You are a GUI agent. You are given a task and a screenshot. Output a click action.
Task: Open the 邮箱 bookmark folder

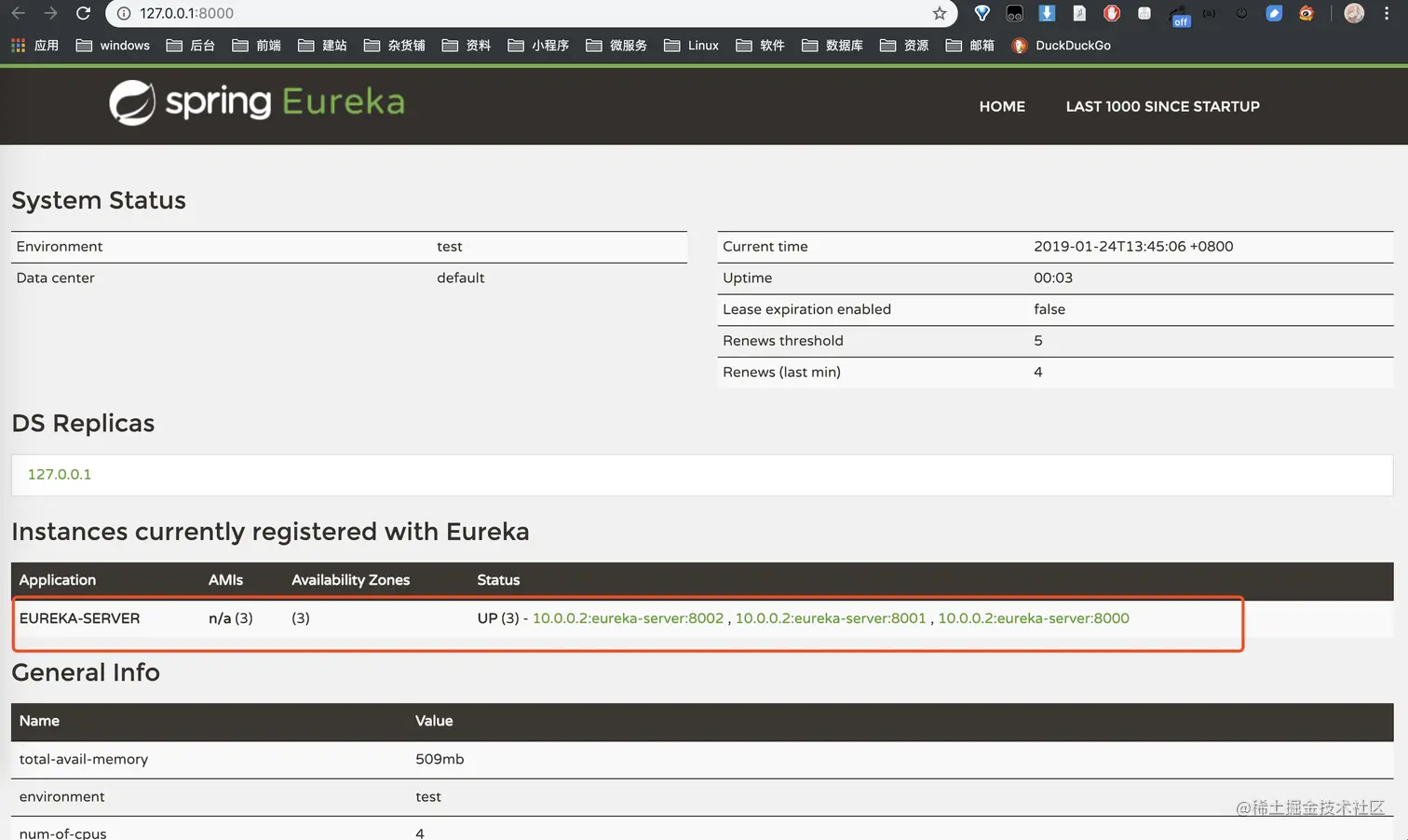coord(969,45)
